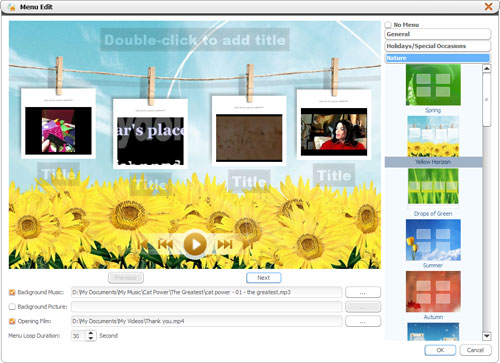
Task: Click the Background Music path field
Action: (206, 292)
